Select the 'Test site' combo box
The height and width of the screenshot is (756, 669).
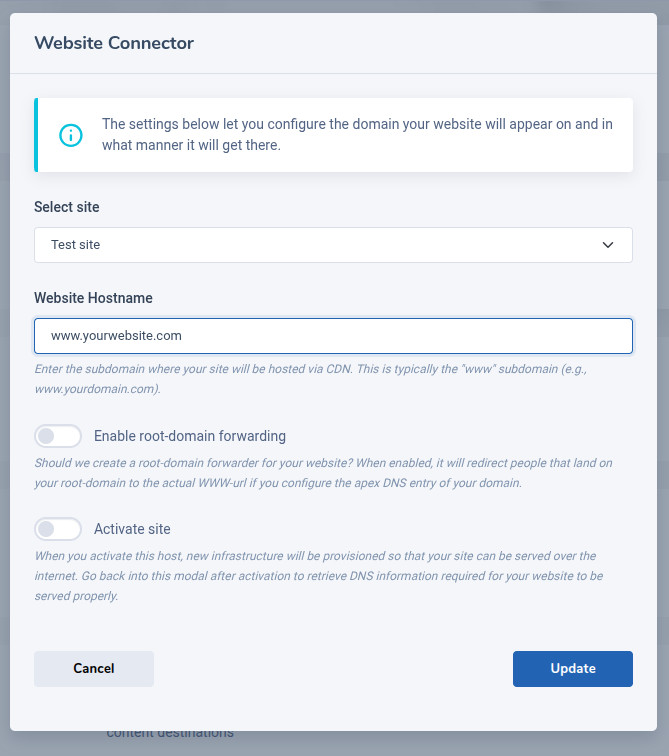[x=333, y=245]
